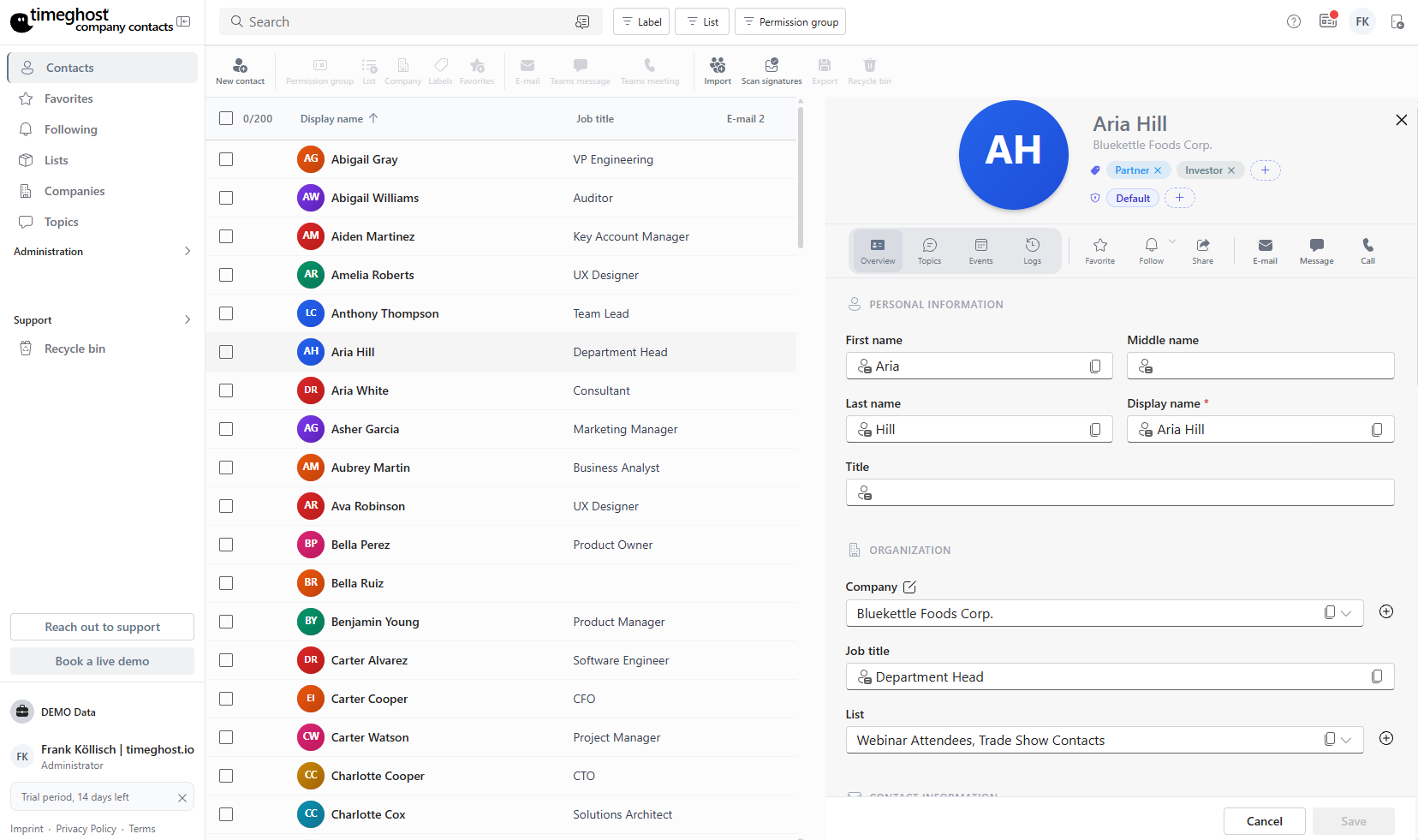The image size is (1418, 840).
Task: Add a new list with plus circle
Action: (1386, 738)
